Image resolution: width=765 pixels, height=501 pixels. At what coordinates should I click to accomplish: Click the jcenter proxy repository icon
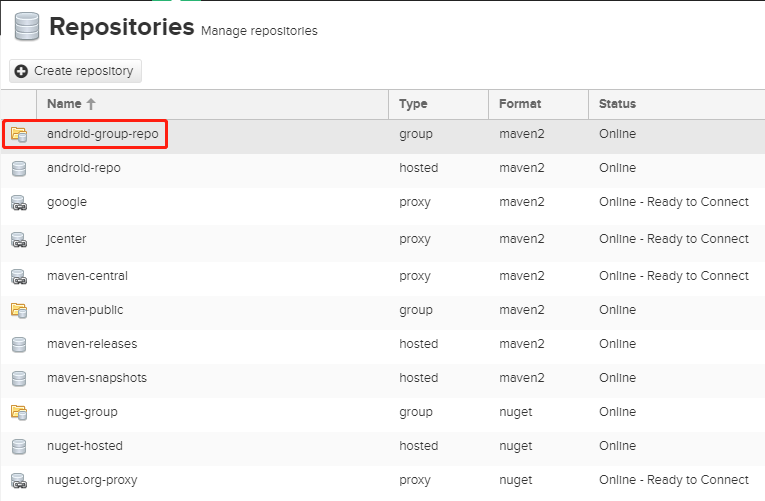point(19,240)
